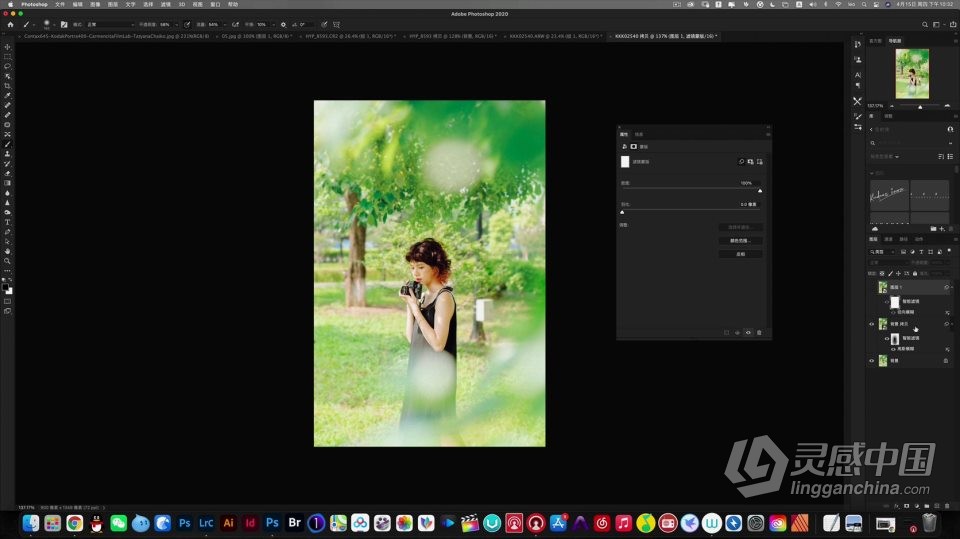Select the Move tool in left toolbar

[x=7, y=47]
